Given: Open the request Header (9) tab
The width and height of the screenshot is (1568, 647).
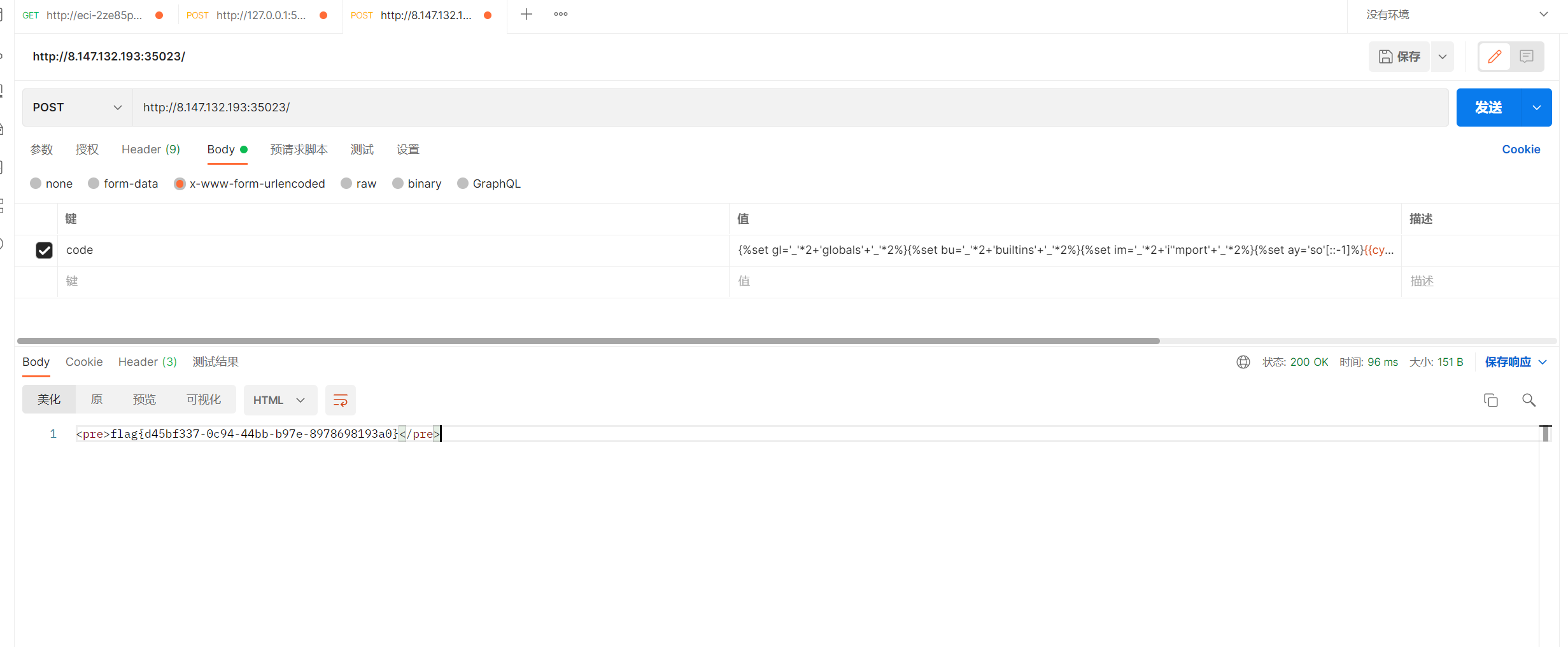Looking at the screenshot, I should (x=151, y=150).
